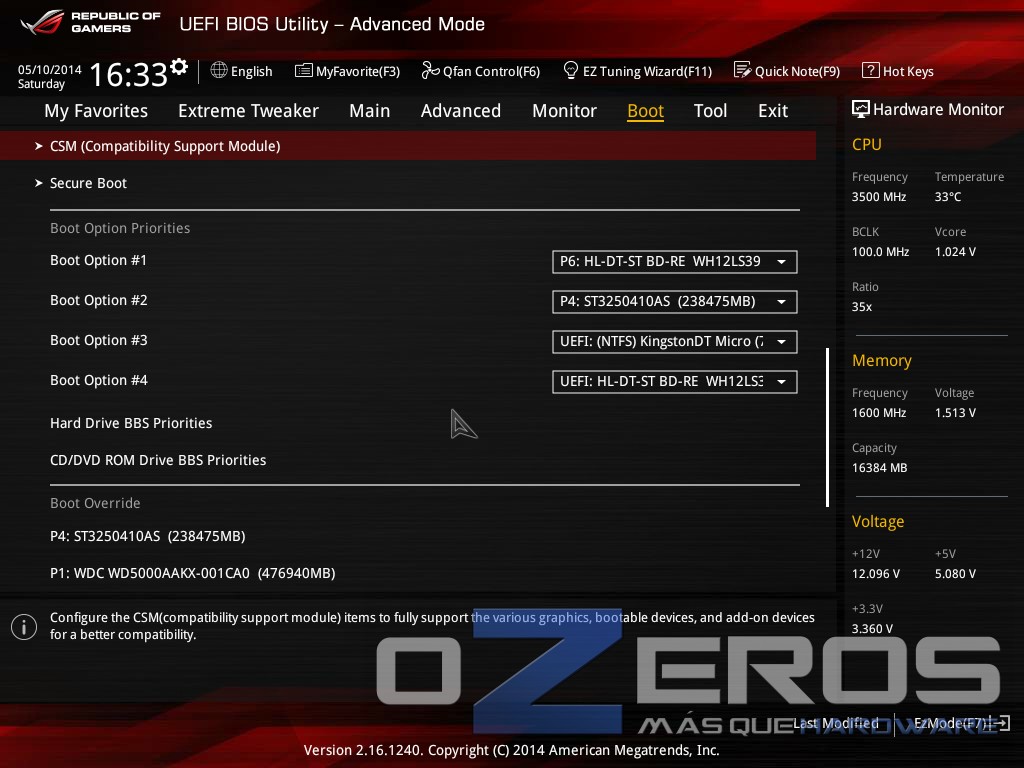
Task: Click the info icon beside help text
Action: [x=24, y=627]
